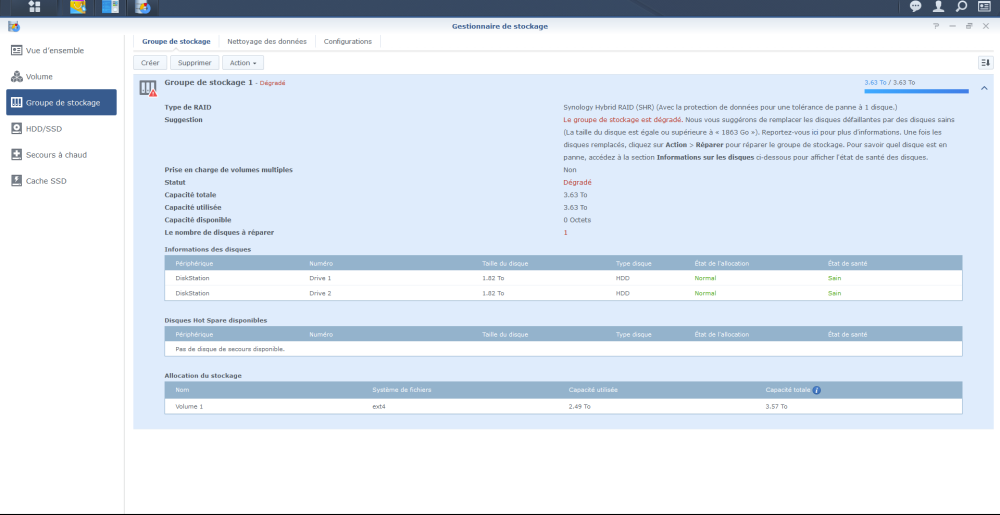Open the DSM main menu grid icon
The image size is (1000, 515).
(x=34, y=7)
